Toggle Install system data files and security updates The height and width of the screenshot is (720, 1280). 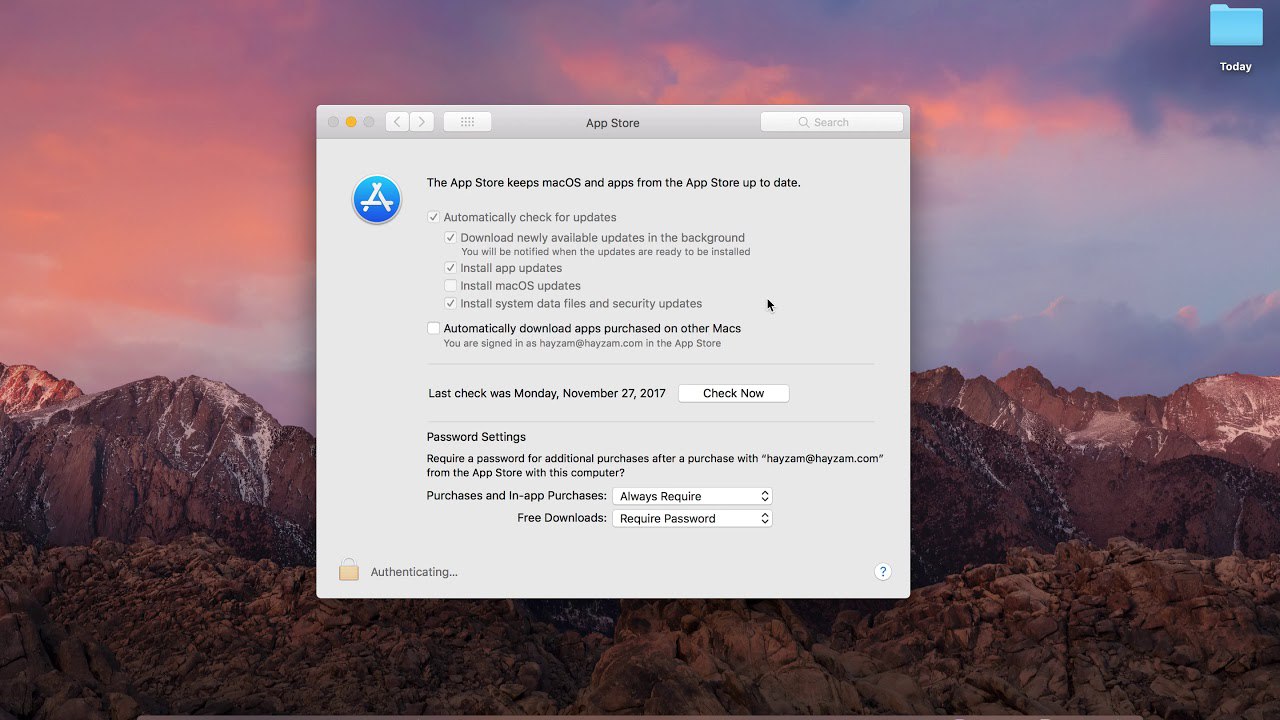450,304
